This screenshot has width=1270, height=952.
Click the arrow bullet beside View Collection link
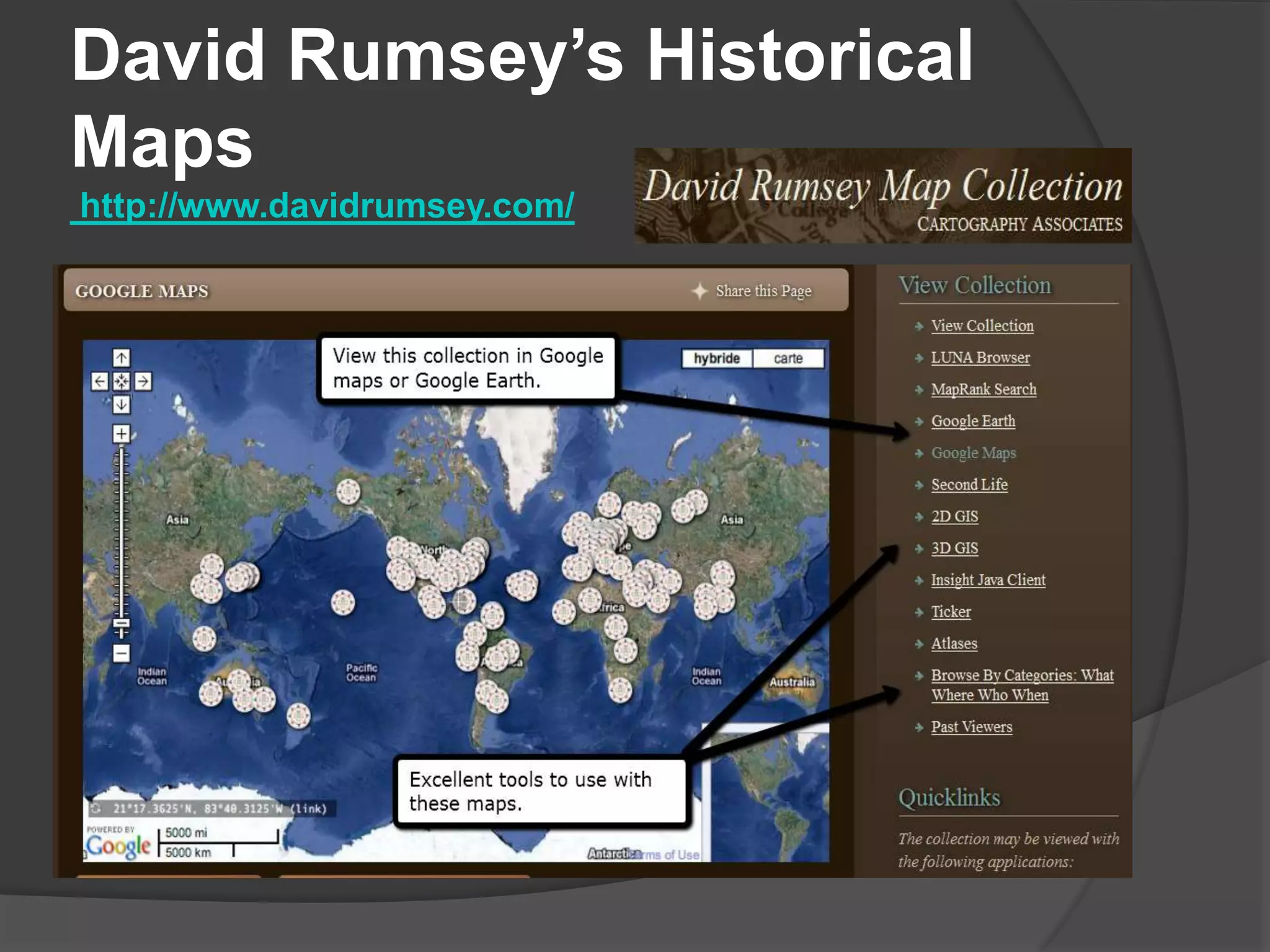tap(919, 326)
